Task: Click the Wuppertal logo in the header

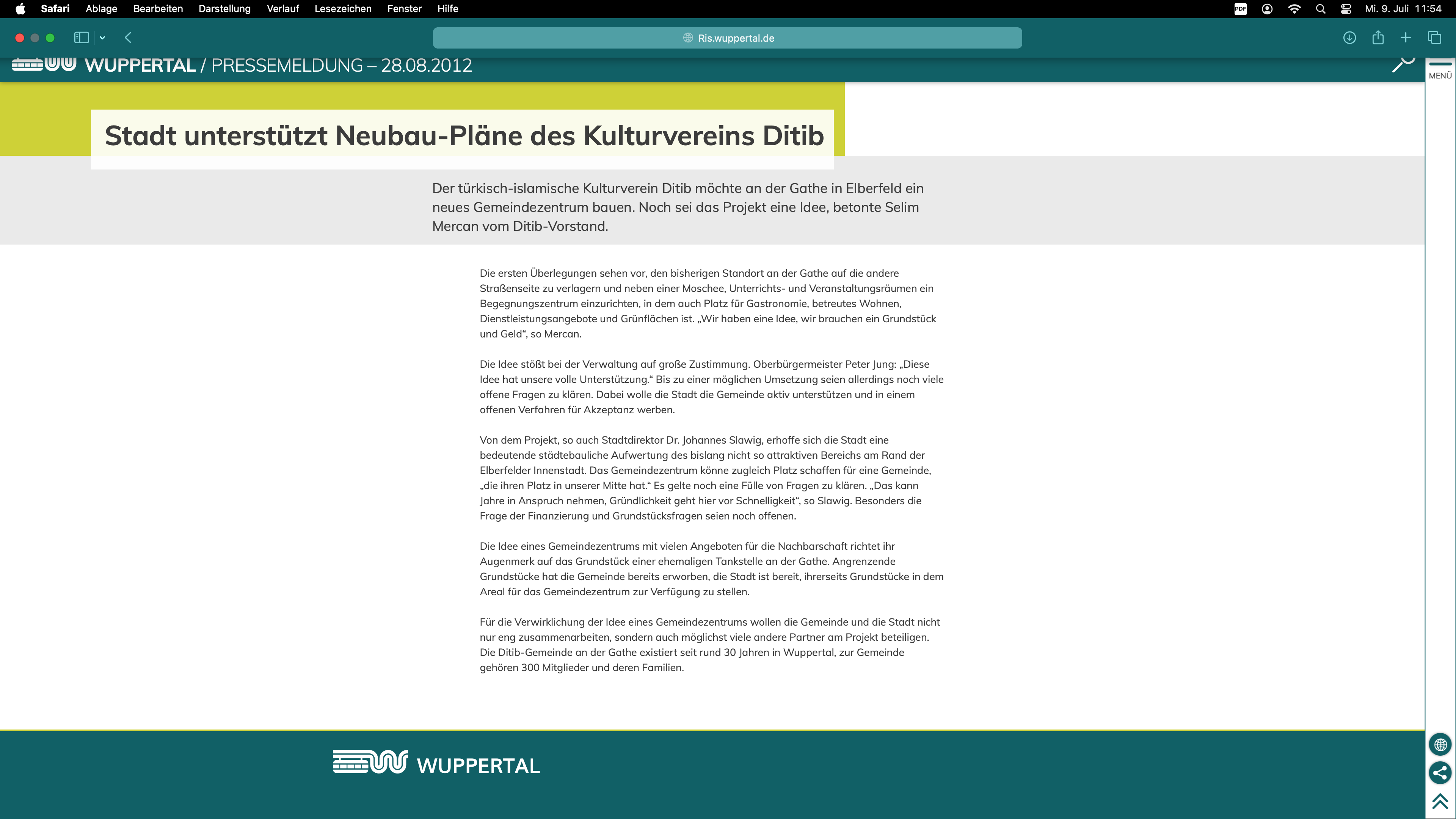Action: (44, 64)
